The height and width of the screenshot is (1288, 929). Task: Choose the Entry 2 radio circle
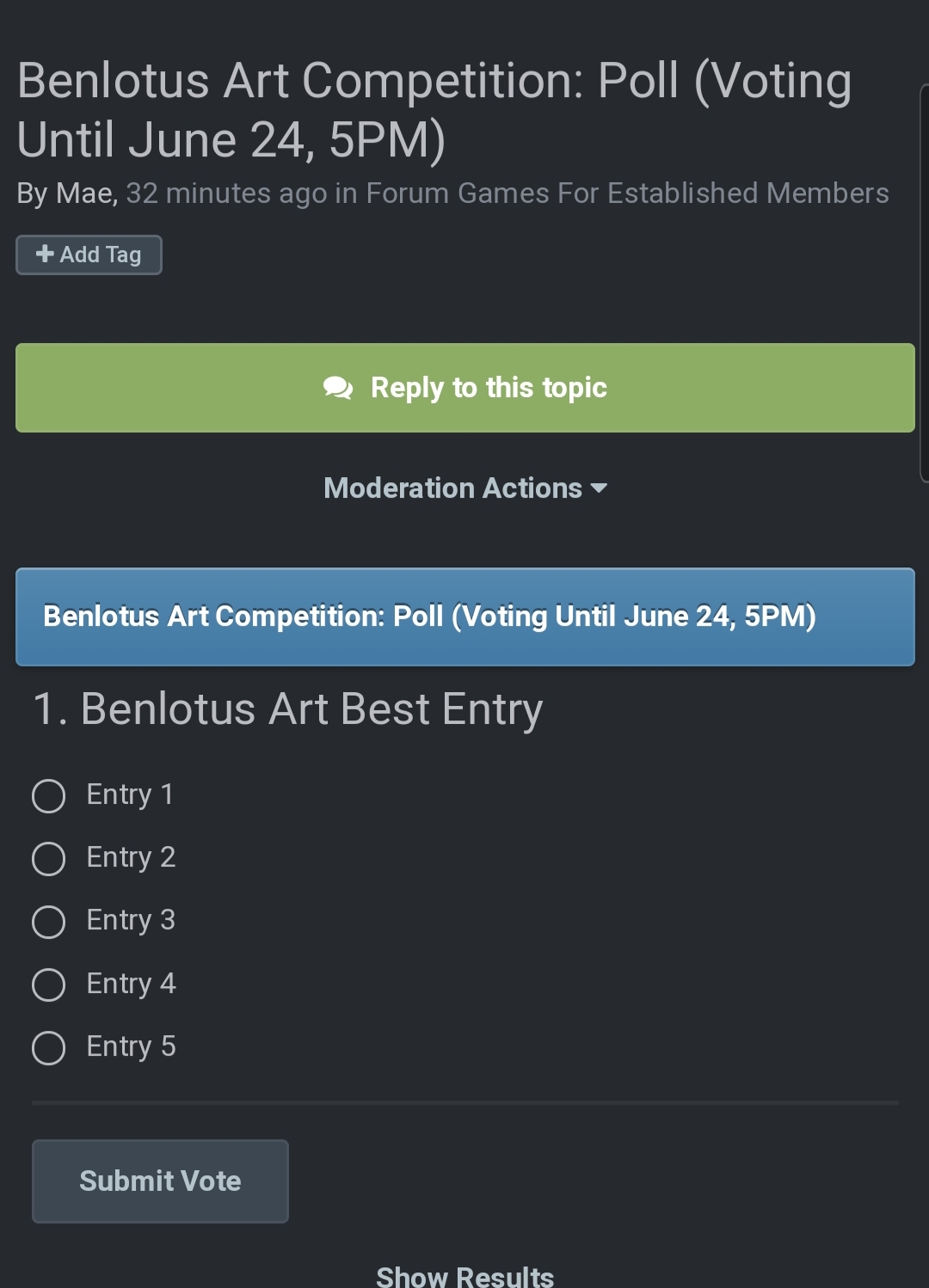tap(48, 858)
